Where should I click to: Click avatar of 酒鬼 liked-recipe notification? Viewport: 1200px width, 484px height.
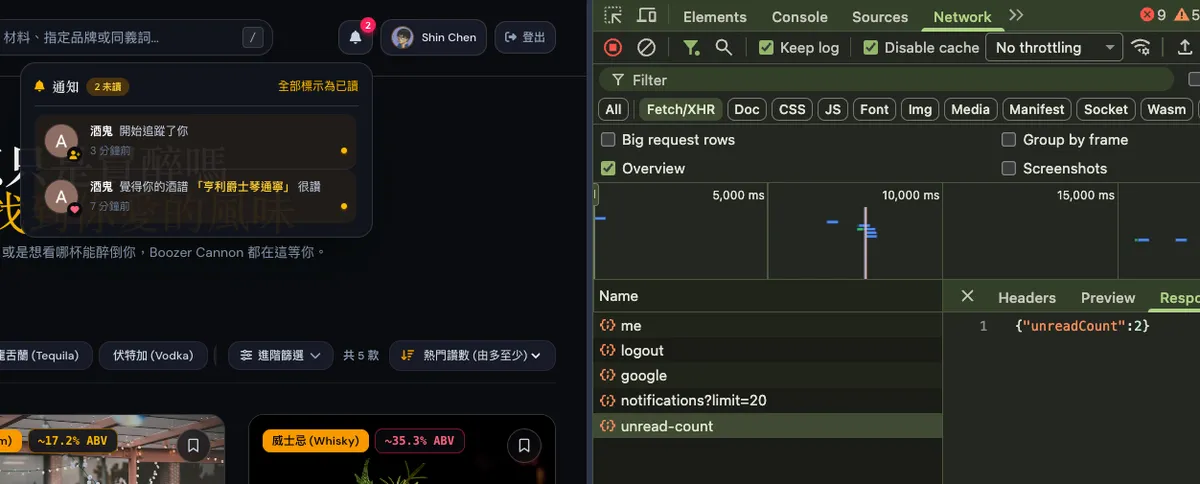tap(61, 197)
